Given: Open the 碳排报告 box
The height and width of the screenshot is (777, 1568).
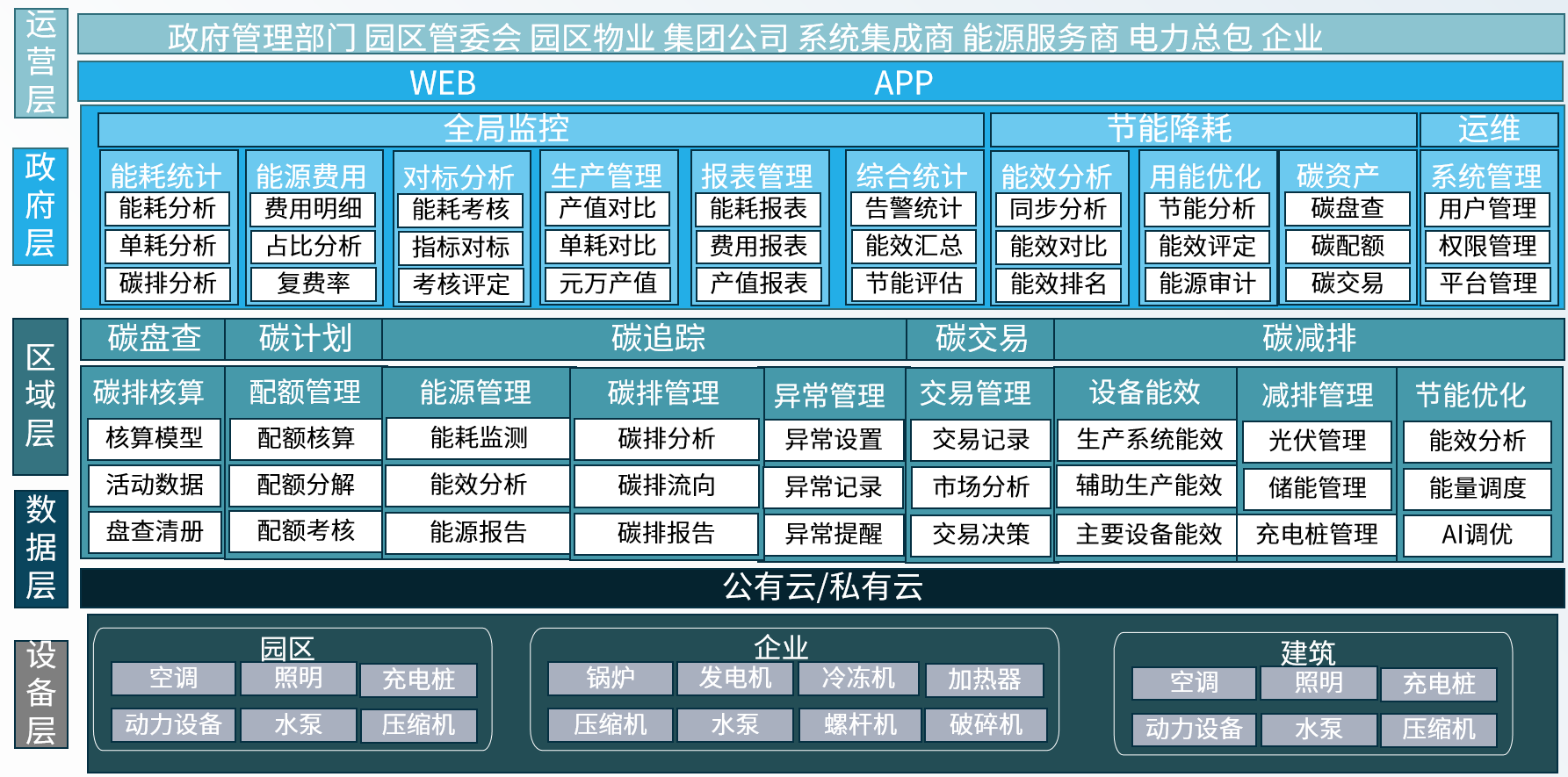Looking at the screenshot, I should [666, 533].
